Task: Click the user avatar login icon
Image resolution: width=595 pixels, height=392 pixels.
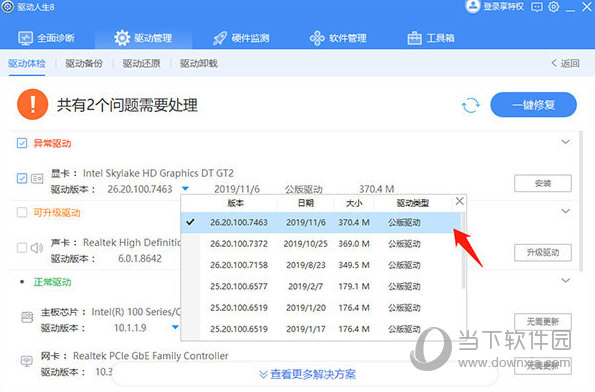Action: click(472, 6)
